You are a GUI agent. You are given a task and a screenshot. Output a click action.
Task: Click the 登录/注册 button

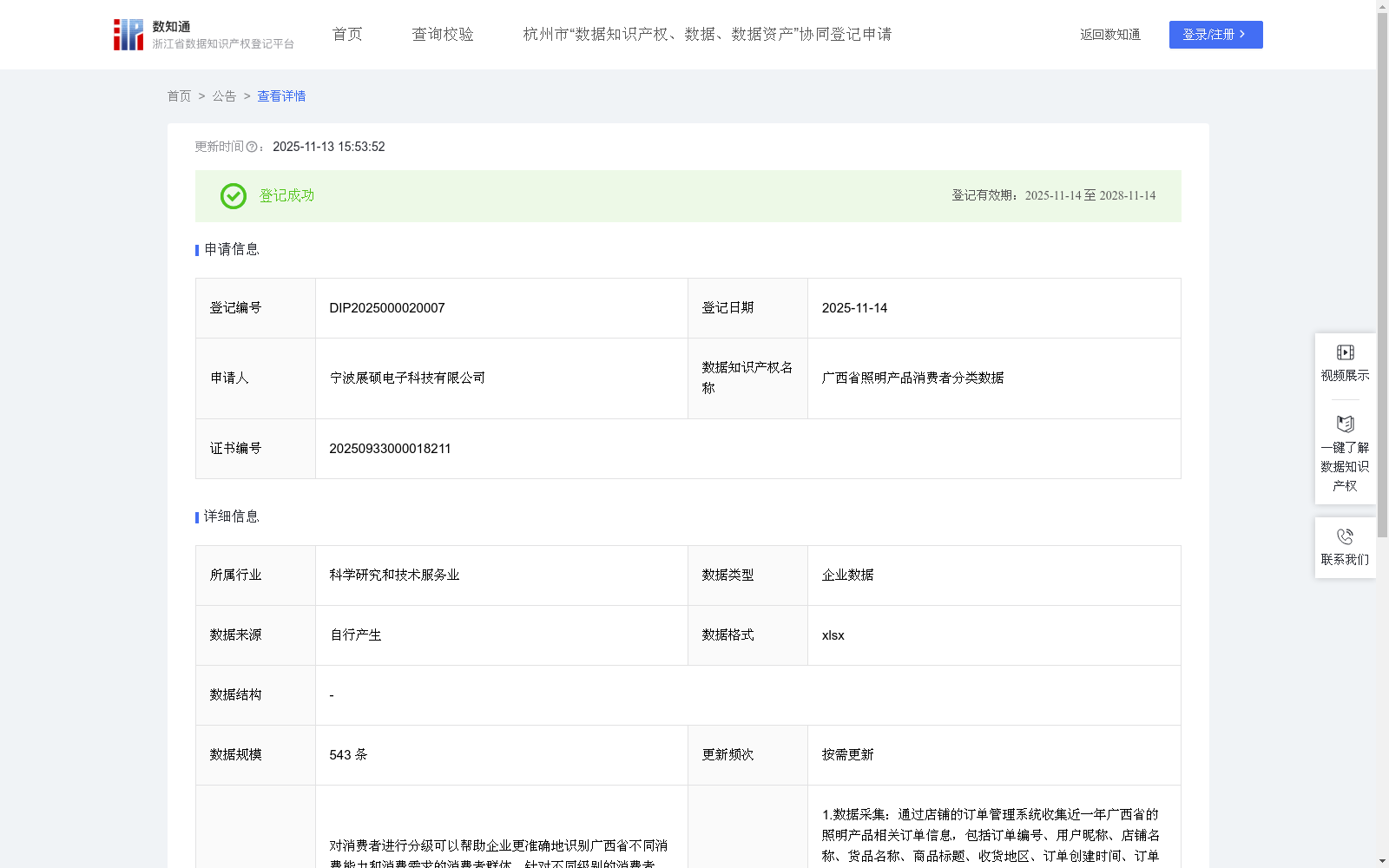pos(1215,35)
